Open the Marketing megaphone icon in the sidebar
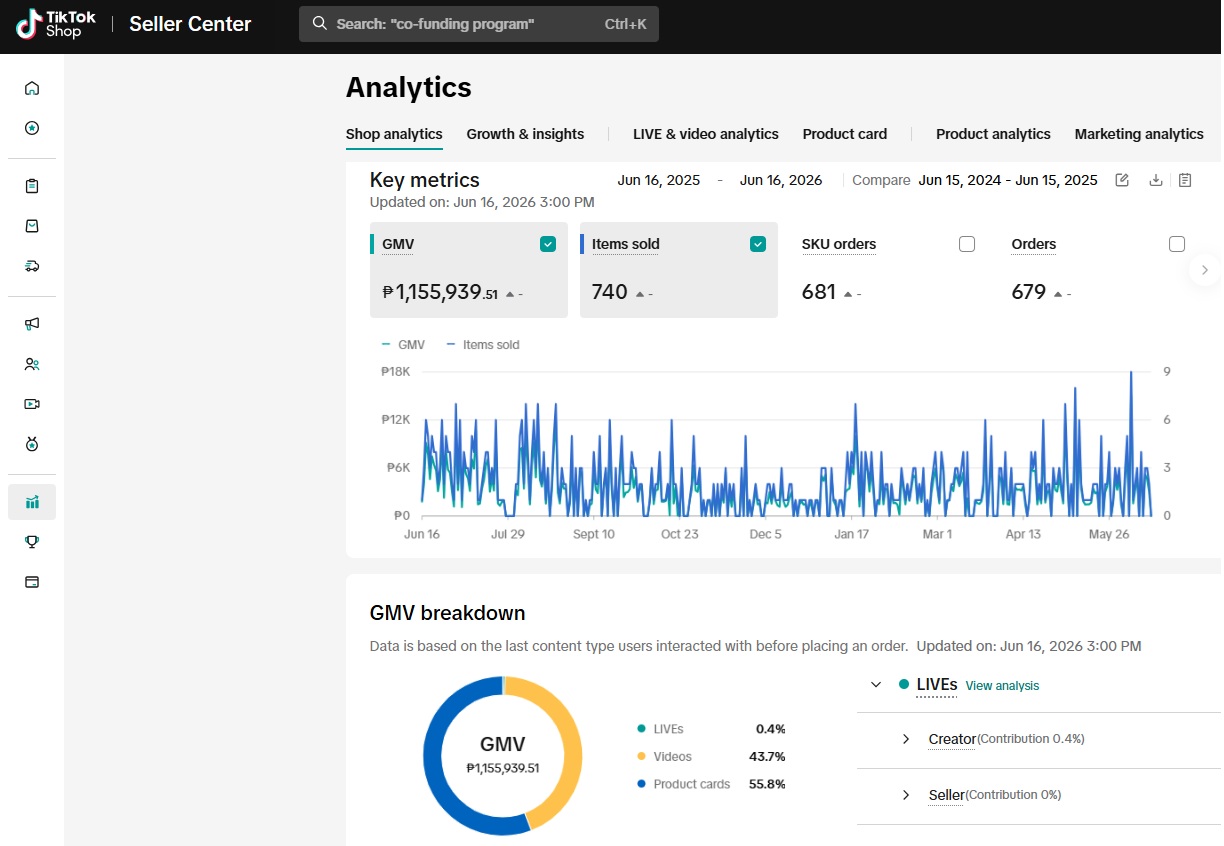This screenshot has height=846, width=1224. tap(32, 324)
